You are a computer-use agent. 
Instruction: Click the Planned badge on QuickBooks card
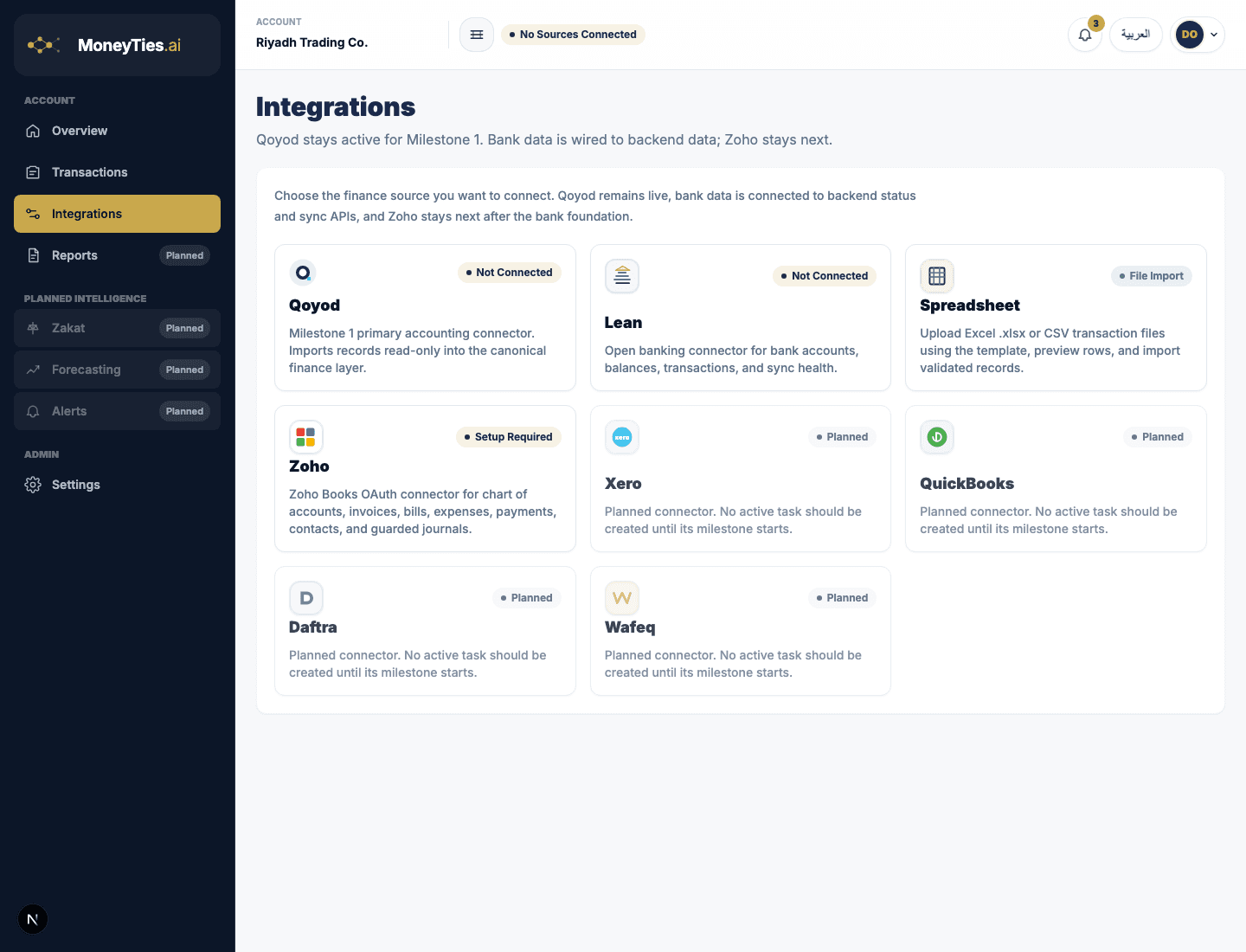point(1158,437)
